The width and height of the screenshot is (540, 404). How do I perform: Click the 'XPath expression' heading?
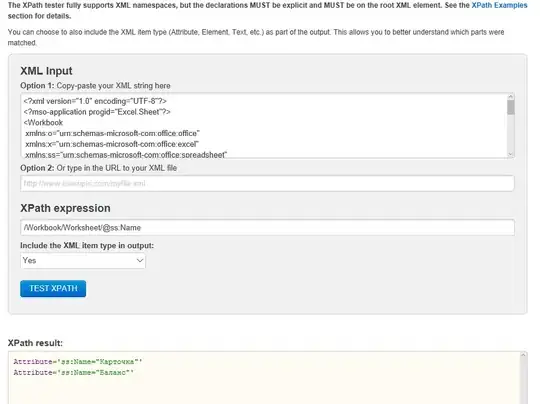[65, 208]
